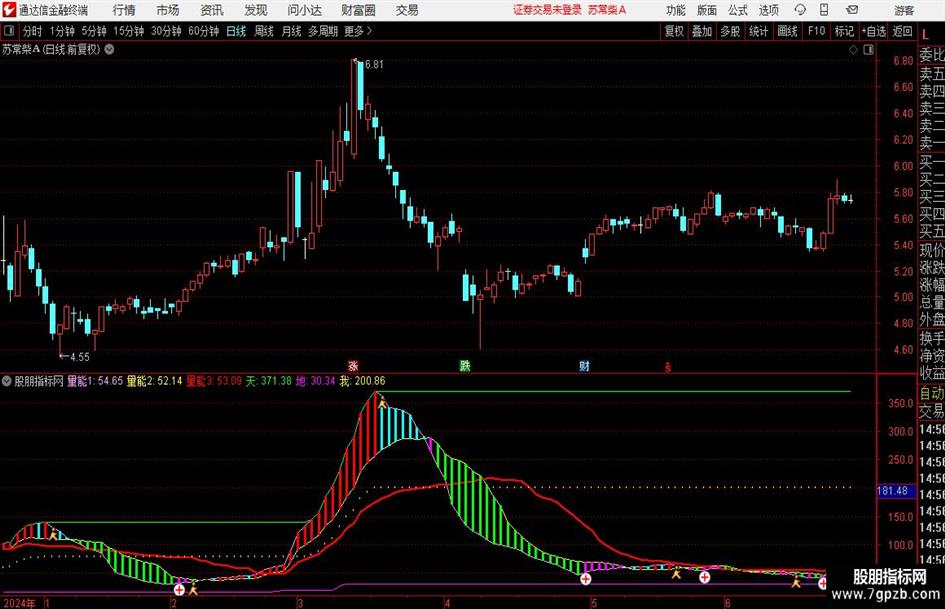Click the 苏常柴A stock name in title bar
The image size is (945, 609).
[607, 10]
